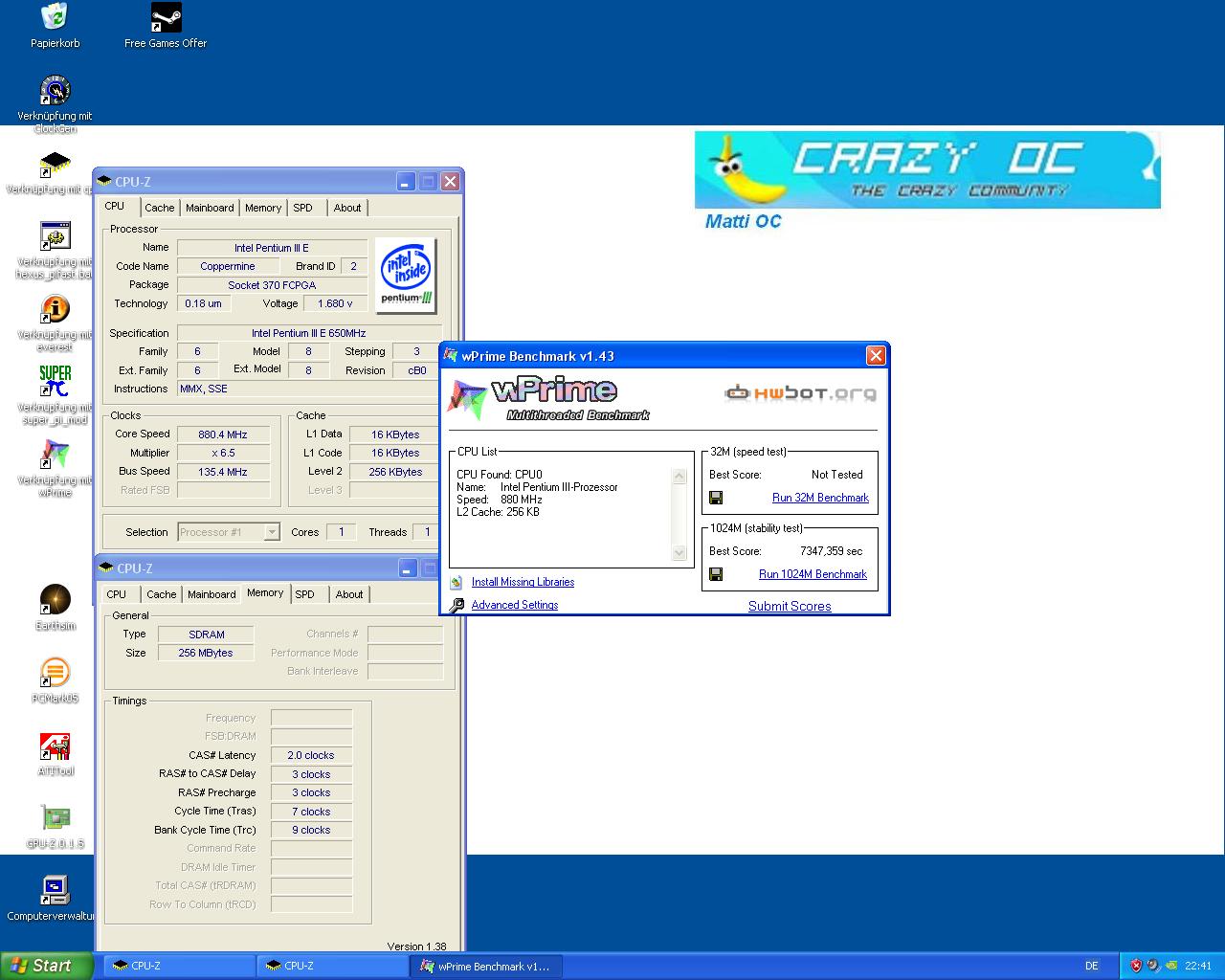Click the CAS# Latency 2.0 clocks field
The width and height of the screenshot is (1225, 980).
coord(311,755)
